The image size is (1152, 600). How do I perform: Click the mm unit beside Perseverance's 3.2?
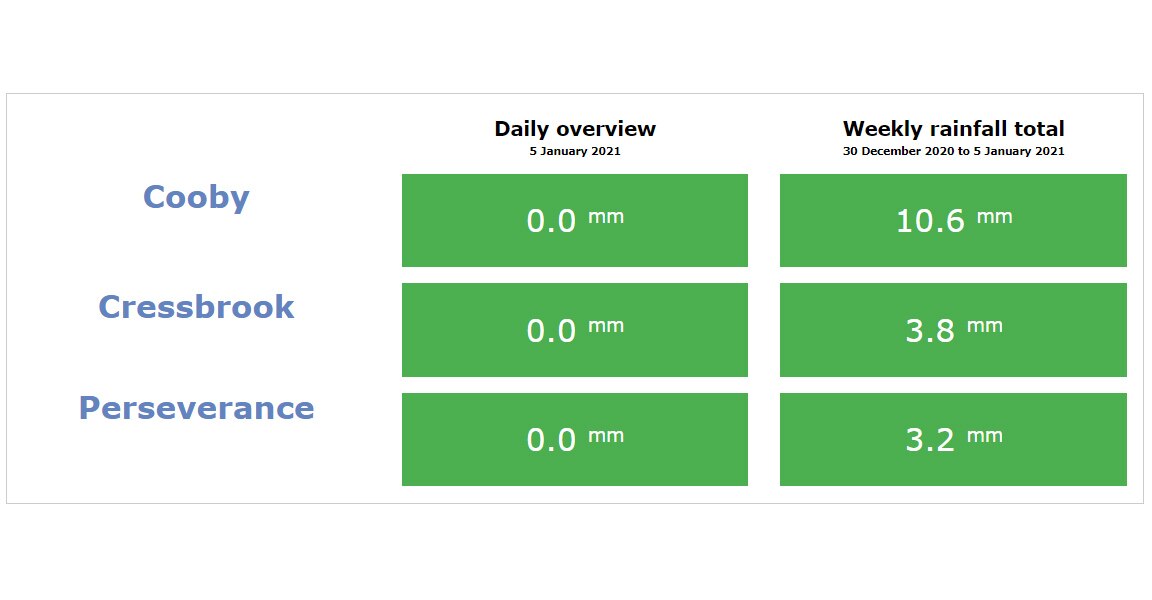click(x=984, y=435)
